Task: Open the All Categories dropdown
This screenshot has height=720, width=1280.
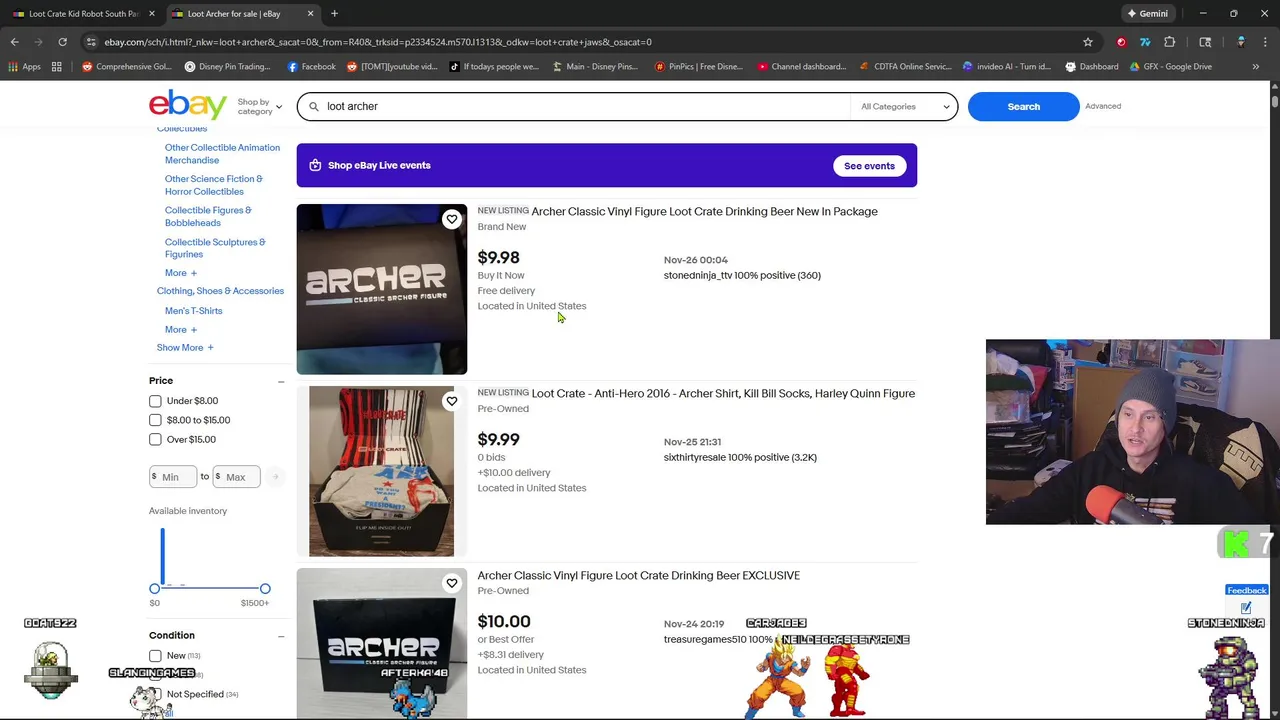Action: (x=905, y=106)
